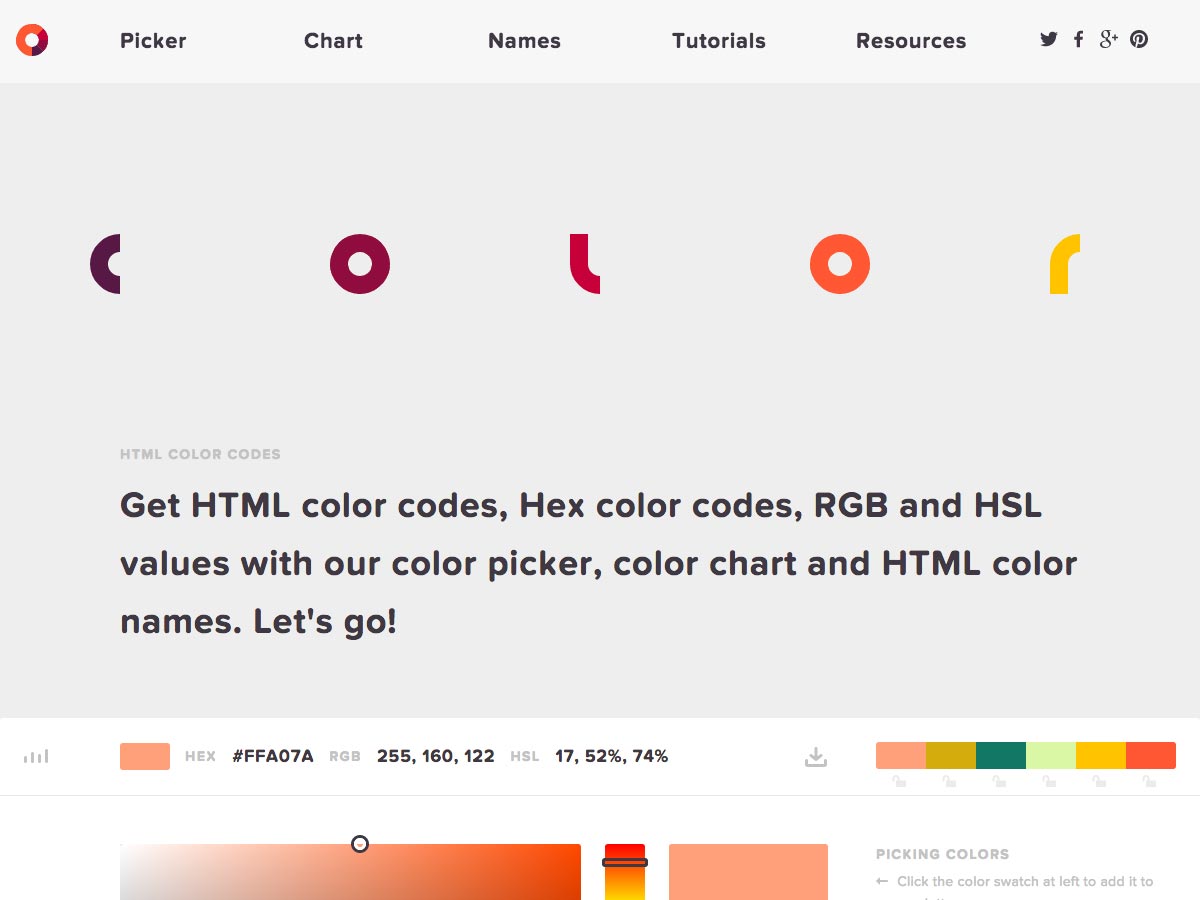Image resolution: width=1200 pixels, height=900 pixels.
Task: Toggle the lock under the dark green palette swatch
Action: click(1000, 781)
